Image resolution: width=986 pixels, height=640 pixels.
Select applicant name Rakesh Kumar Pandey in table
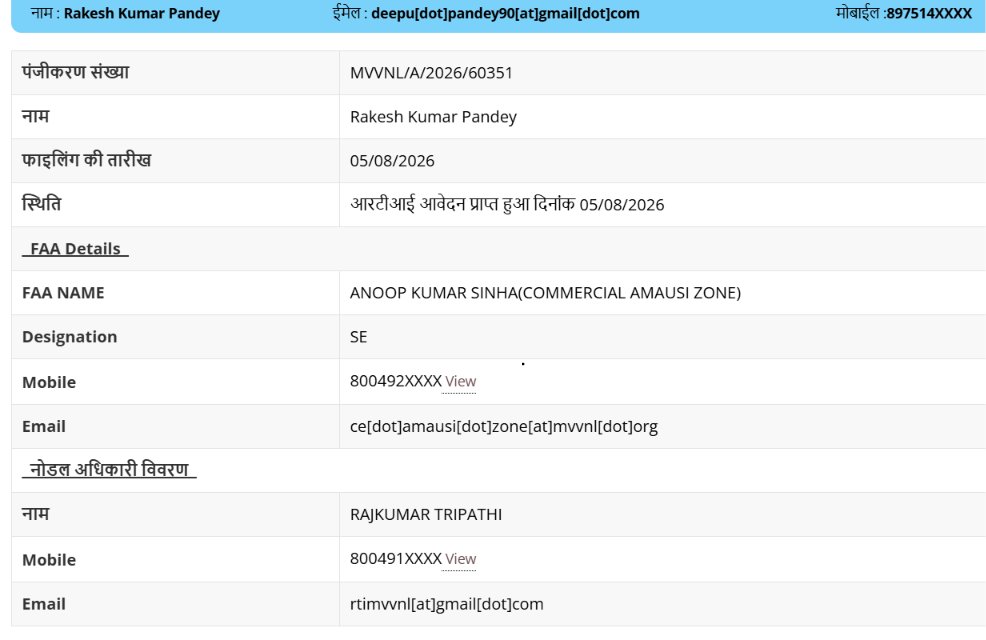click(433, 117)
